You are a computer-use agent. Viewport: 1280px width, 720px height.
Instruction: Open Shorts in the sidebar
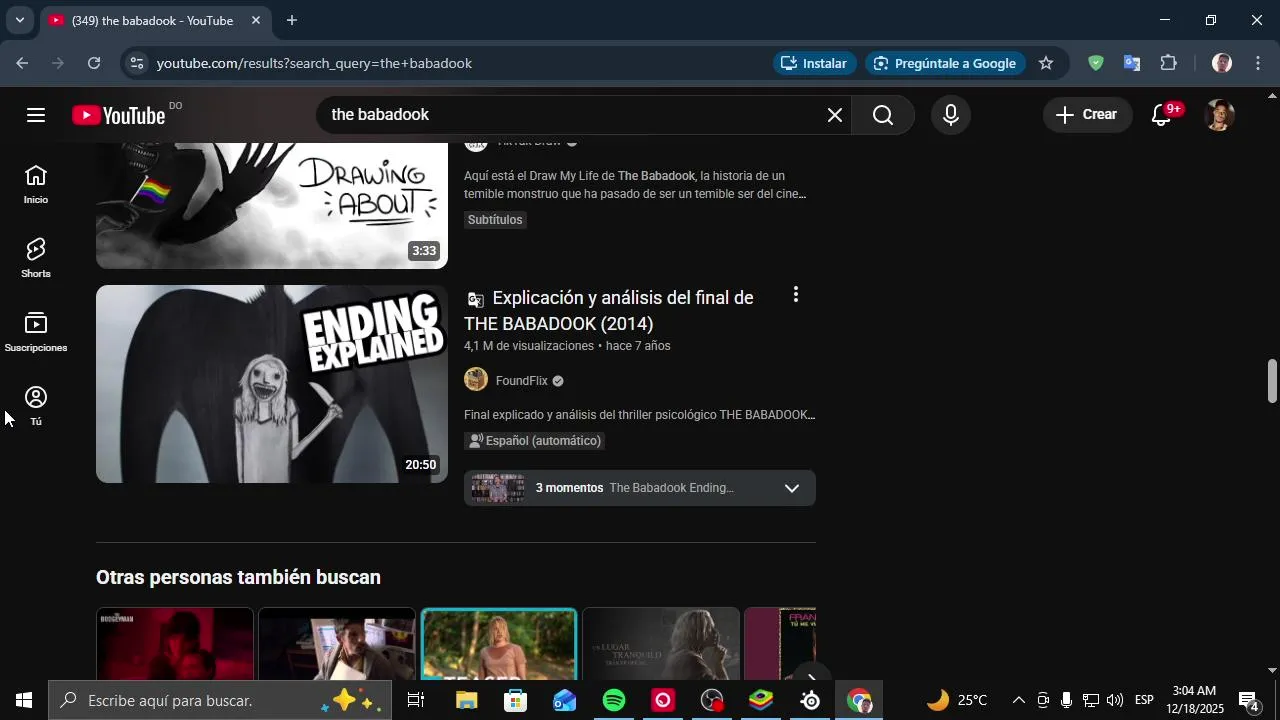click(x=36, y=259)
